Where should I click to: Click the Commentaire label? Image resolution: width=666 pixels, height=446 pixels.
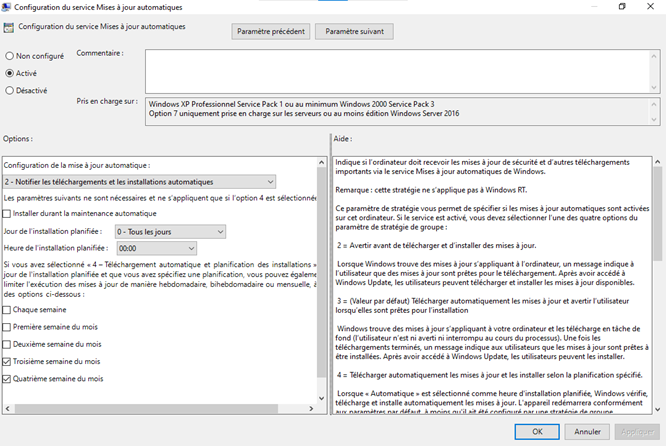pos(100,53)
